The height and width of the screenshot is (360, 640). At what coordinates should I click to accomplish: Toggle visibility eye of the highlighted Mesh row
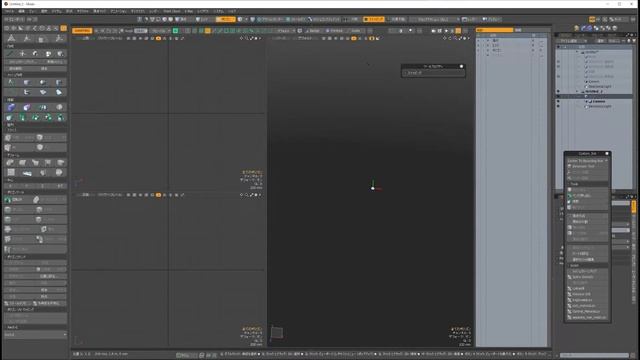click(558, 97)
